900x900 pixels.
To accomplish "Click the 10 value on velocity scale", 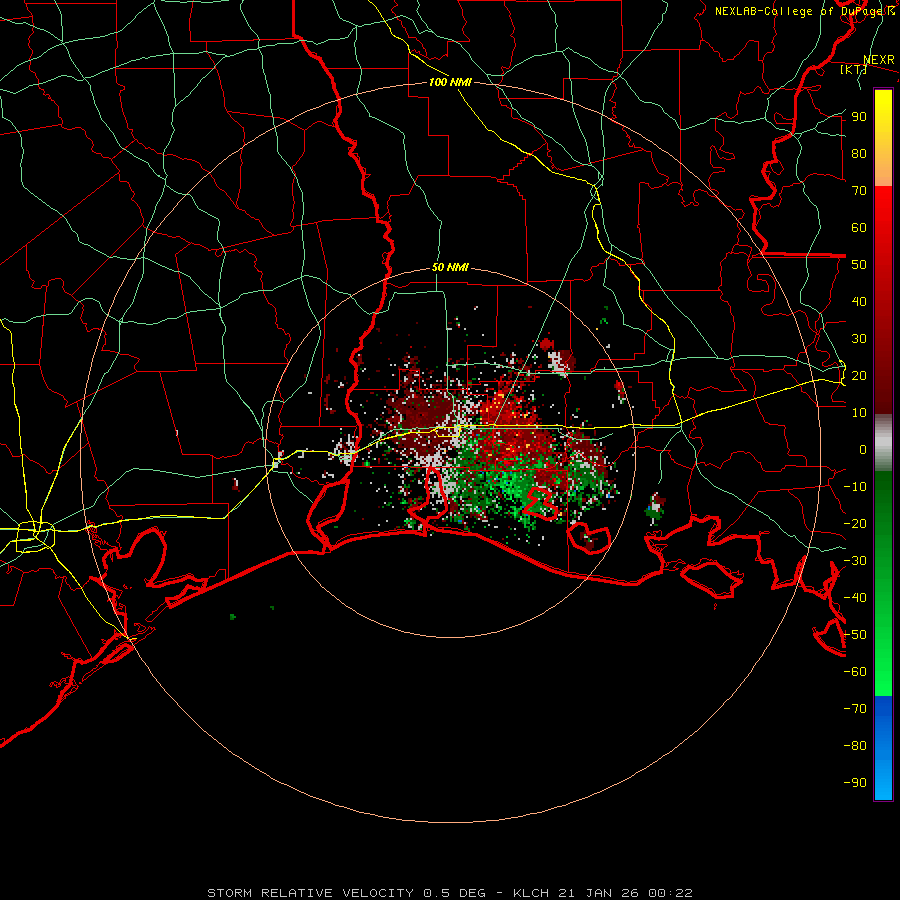I will [859, 413].
